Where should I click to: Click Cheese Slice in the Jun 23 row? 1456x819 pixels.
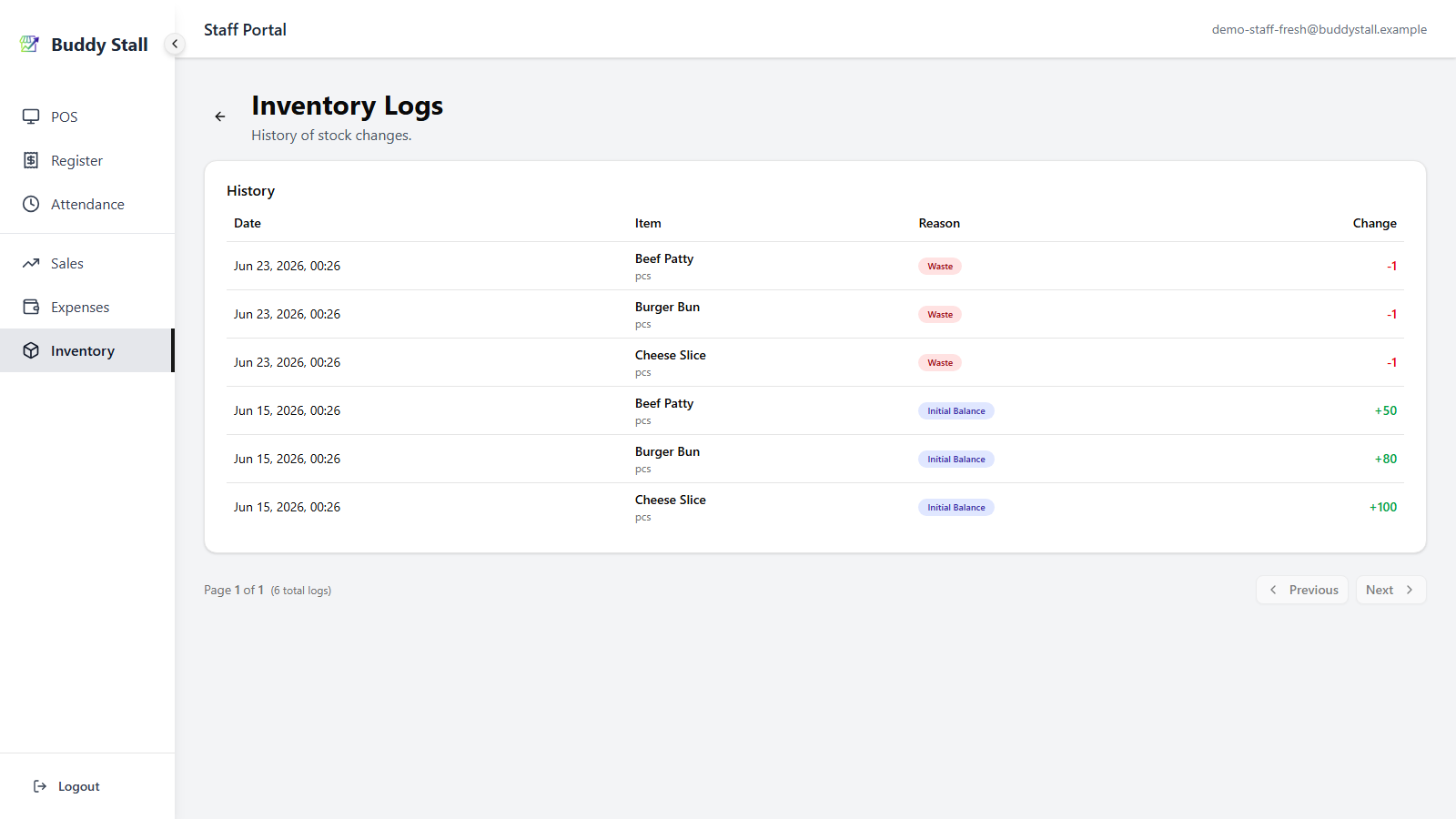tap(671, 355)
